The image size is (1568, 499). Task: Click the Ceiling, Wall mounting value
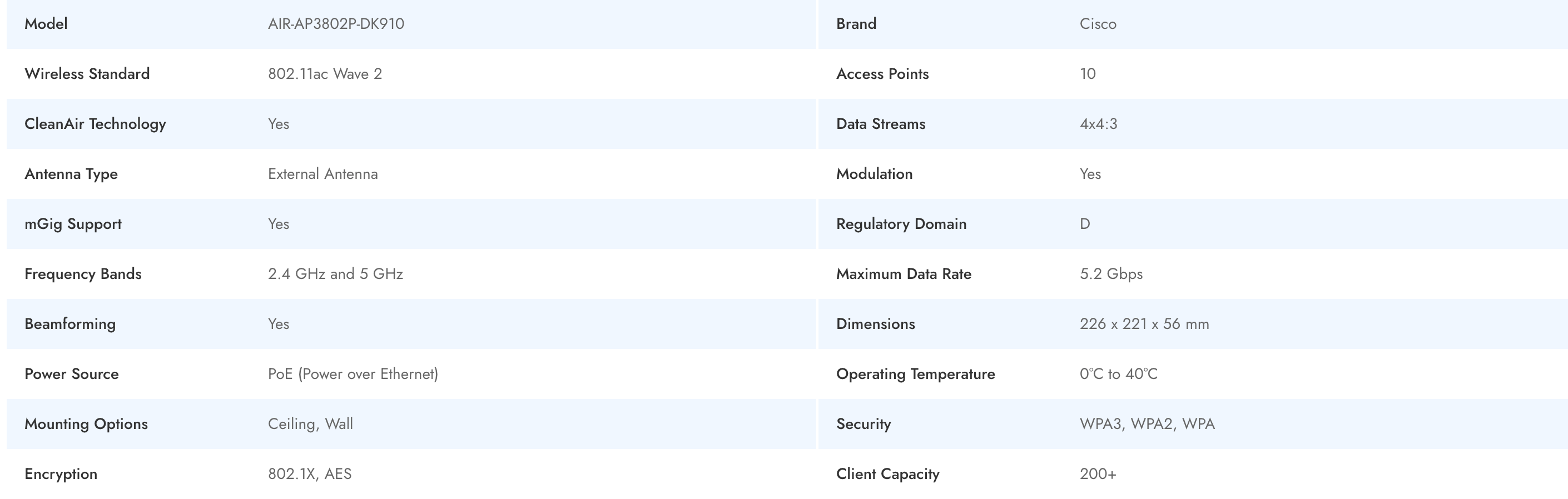(310, 423)
